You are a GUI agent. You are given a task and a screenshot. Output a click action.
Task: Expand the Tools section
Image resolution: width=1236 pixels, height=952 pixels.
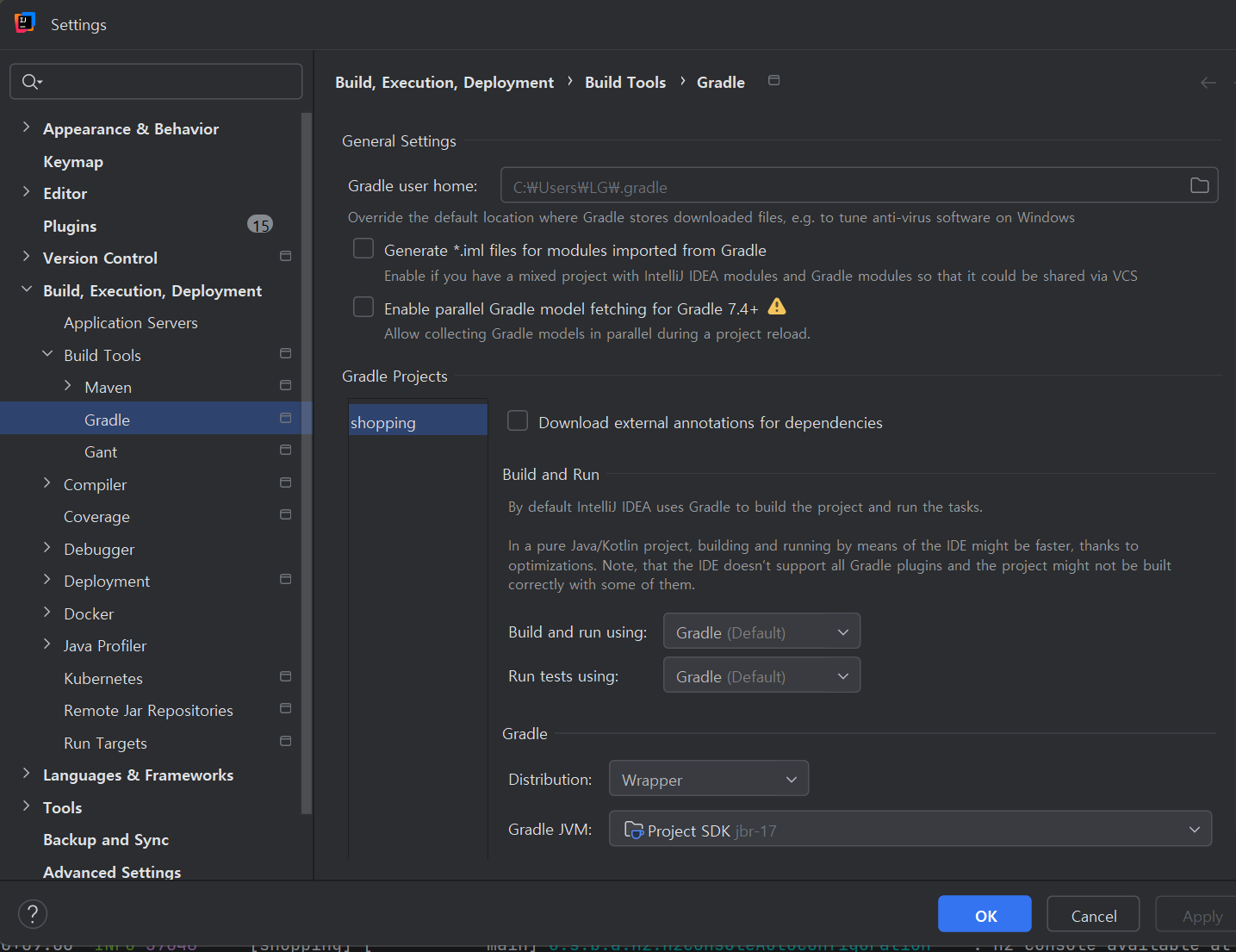26,806
